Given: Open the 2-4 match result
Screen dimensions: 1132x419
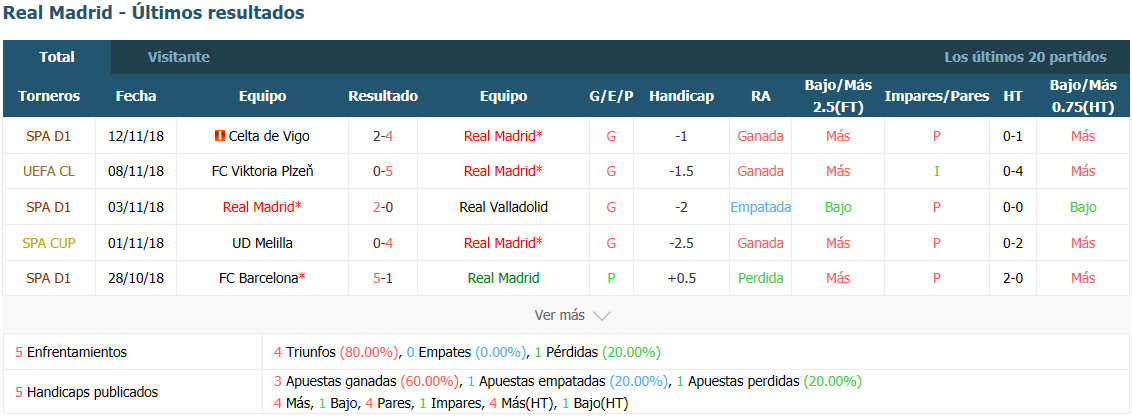Looking at the screenshot, I should click(383, 136).
